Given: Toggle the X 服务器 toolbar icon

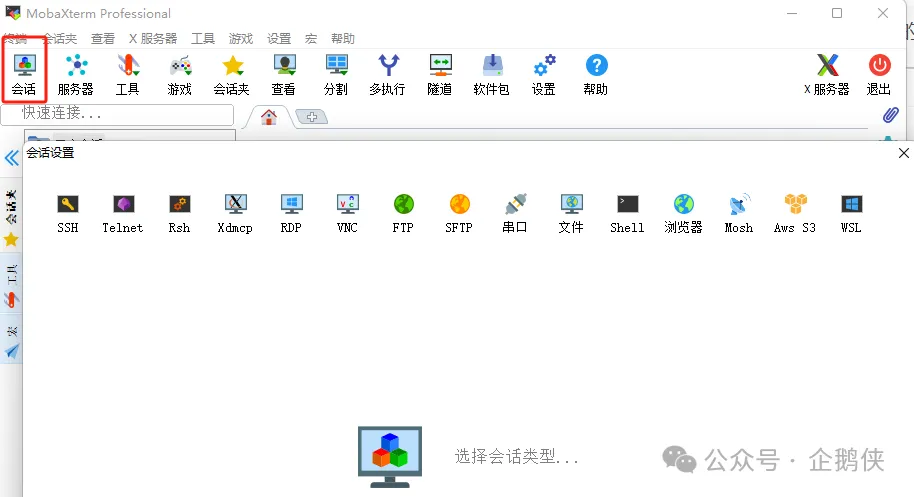Looking at the screenshot, I should (x=827, y=74).
